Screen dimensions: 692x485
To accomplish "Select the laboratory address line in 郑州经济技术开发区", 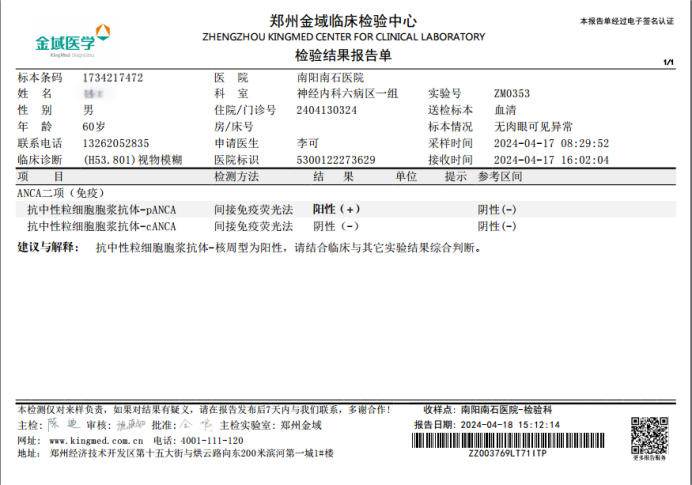I will point(192,453).
